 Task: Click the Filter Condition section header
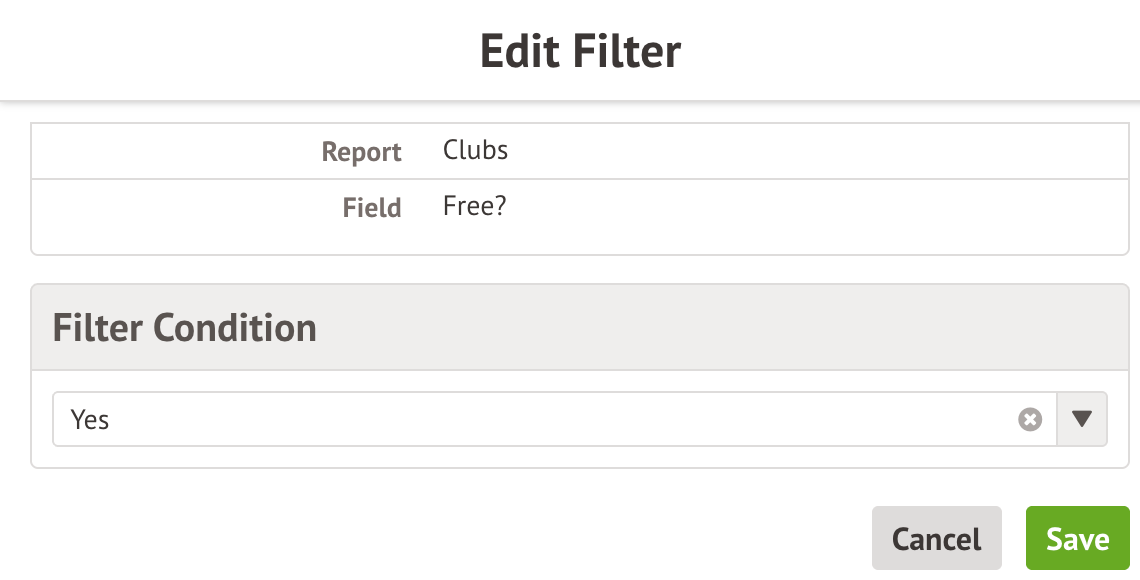[x=184, y=327]
